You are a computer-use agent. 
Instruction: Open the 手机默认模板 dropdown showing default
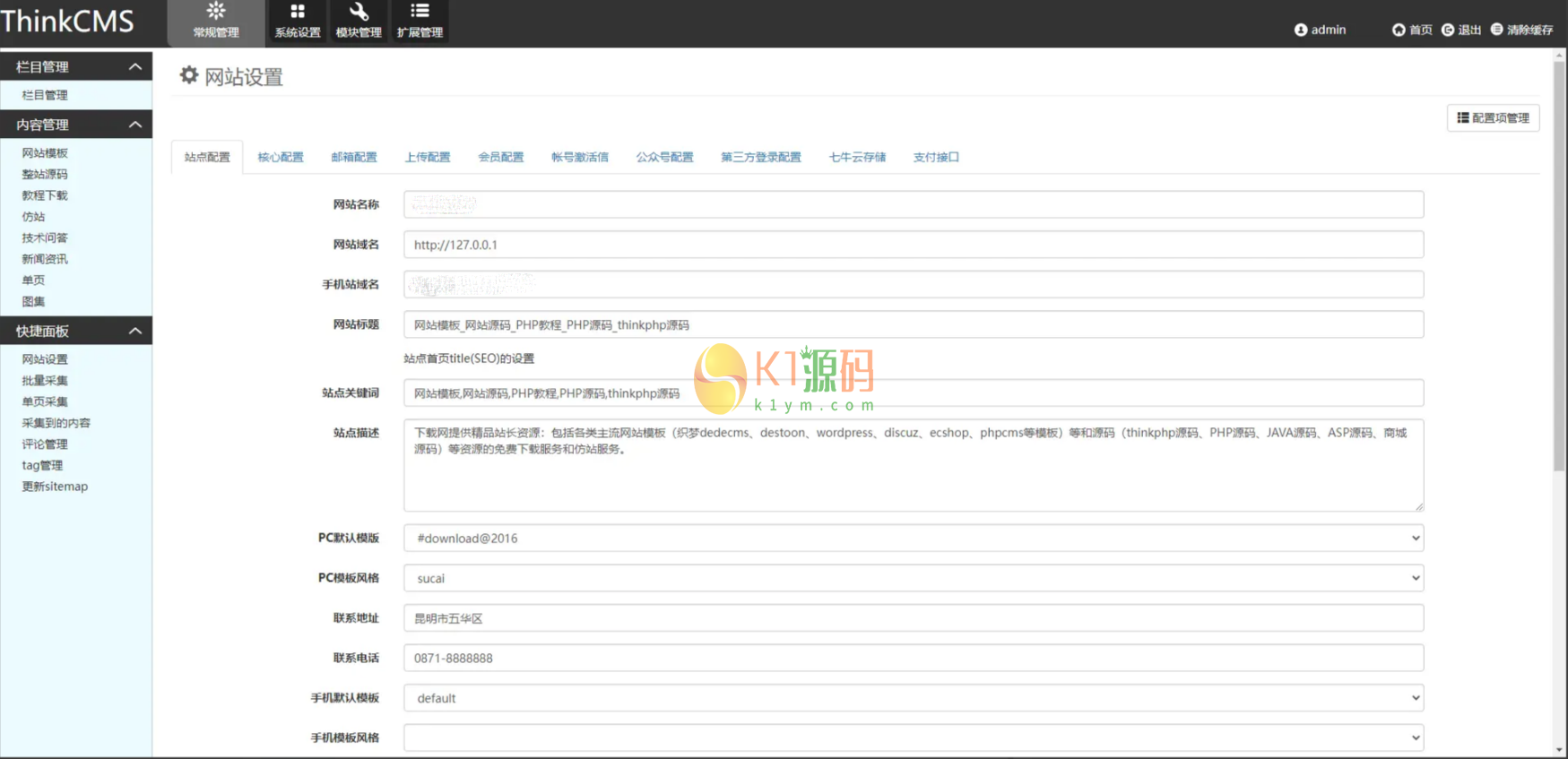pos(913,698)
